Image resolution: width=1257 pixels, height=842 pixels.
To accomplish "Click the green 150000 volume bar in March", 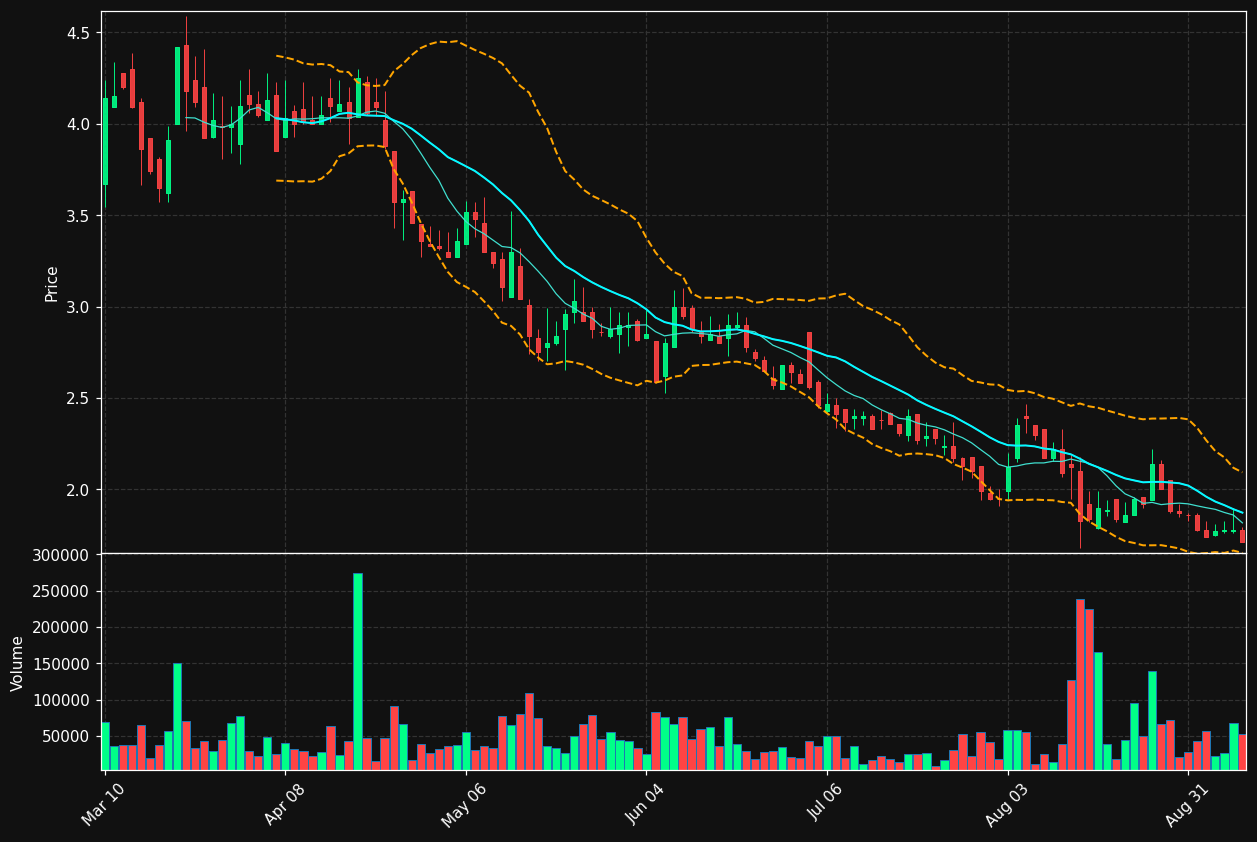I will click(x=177, y=716).
